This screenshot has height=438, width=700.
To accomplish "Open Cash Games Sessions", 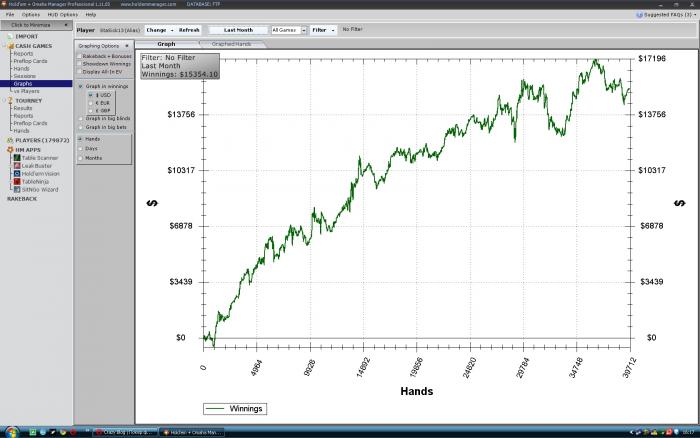I will [25, 76].
